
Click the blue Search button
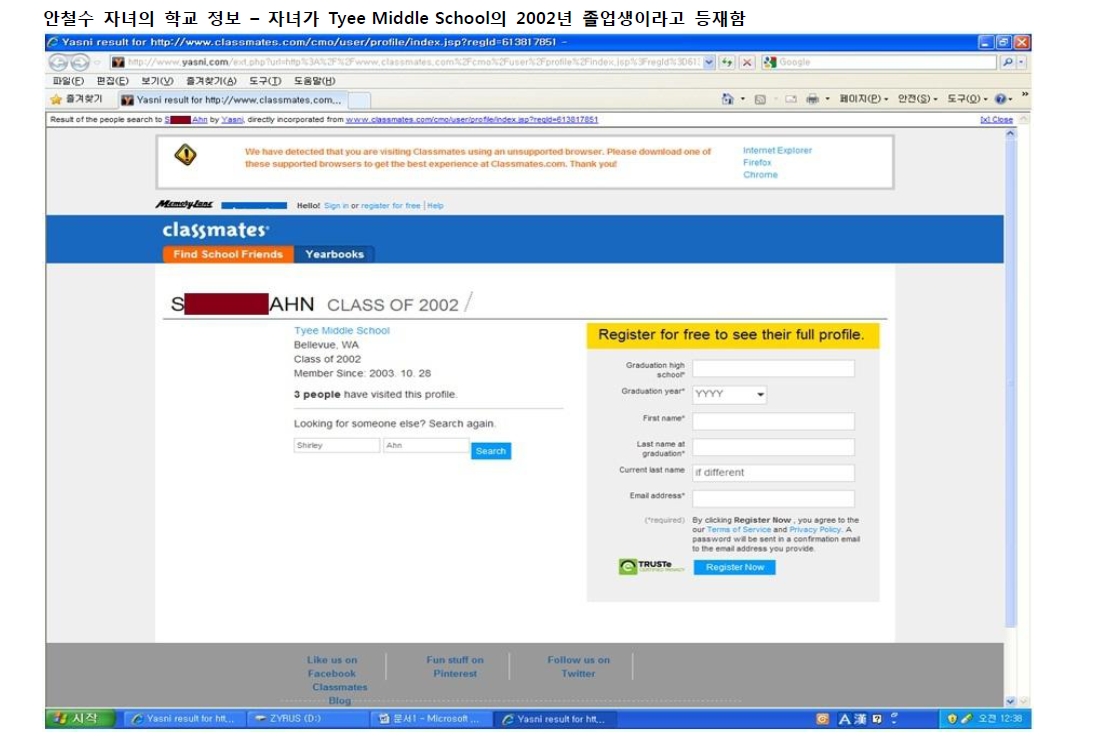491,451
